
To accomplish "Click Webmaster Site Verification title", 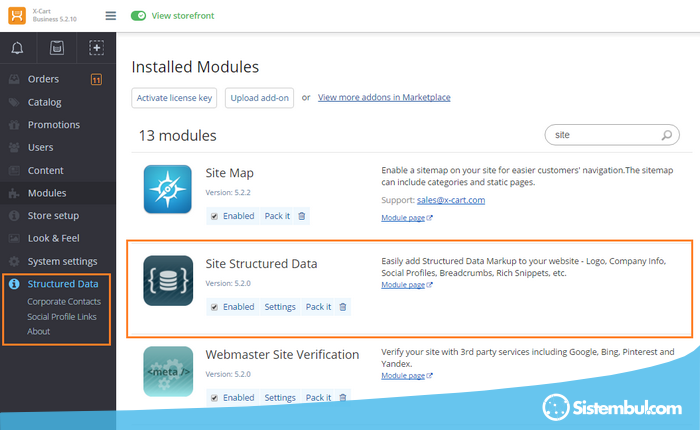I will point(282,355).
